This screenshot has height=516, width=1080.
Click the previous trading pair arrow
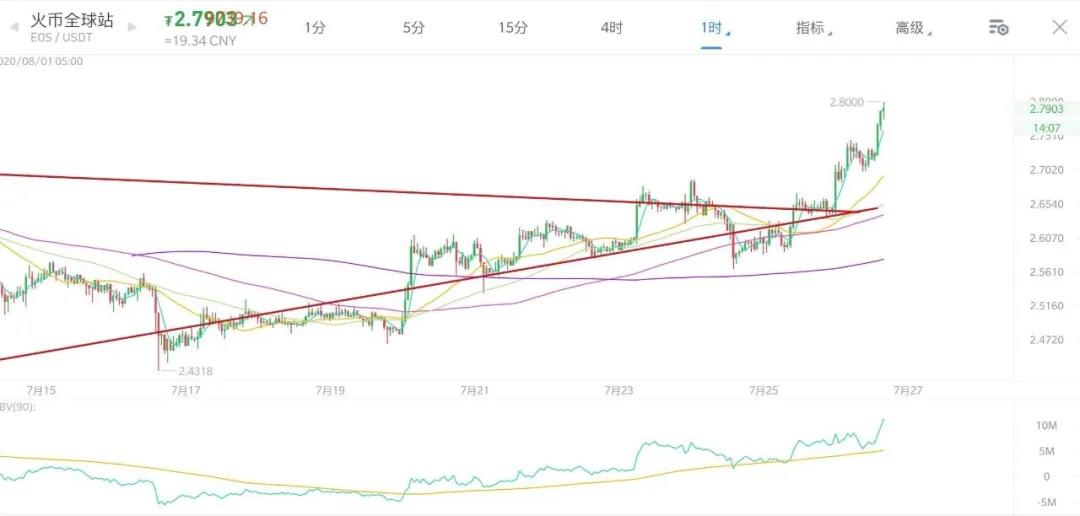[12, 27]
